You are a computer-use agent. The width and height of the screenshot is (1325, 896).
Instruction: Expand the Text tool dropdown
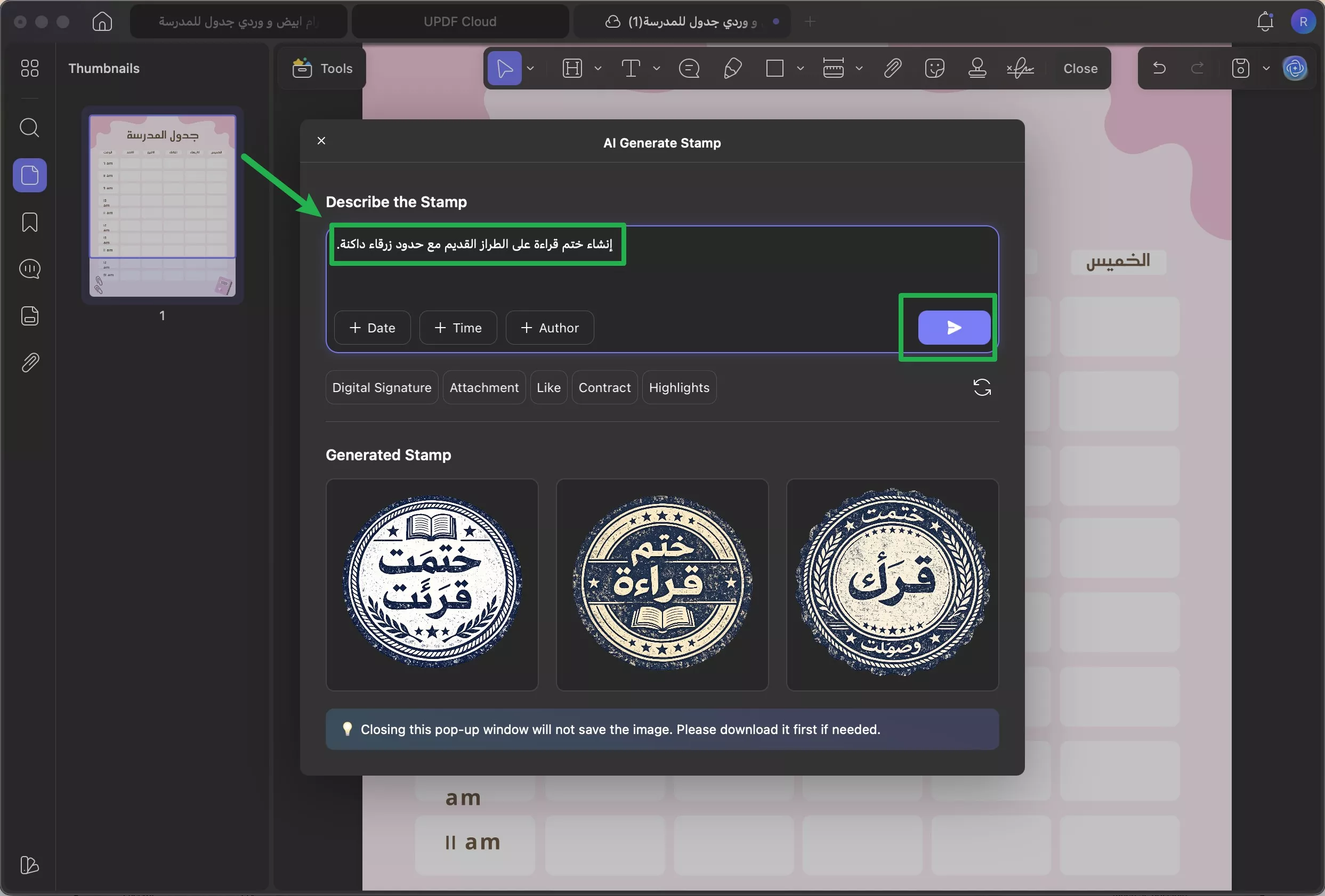(x=657, y=68)
